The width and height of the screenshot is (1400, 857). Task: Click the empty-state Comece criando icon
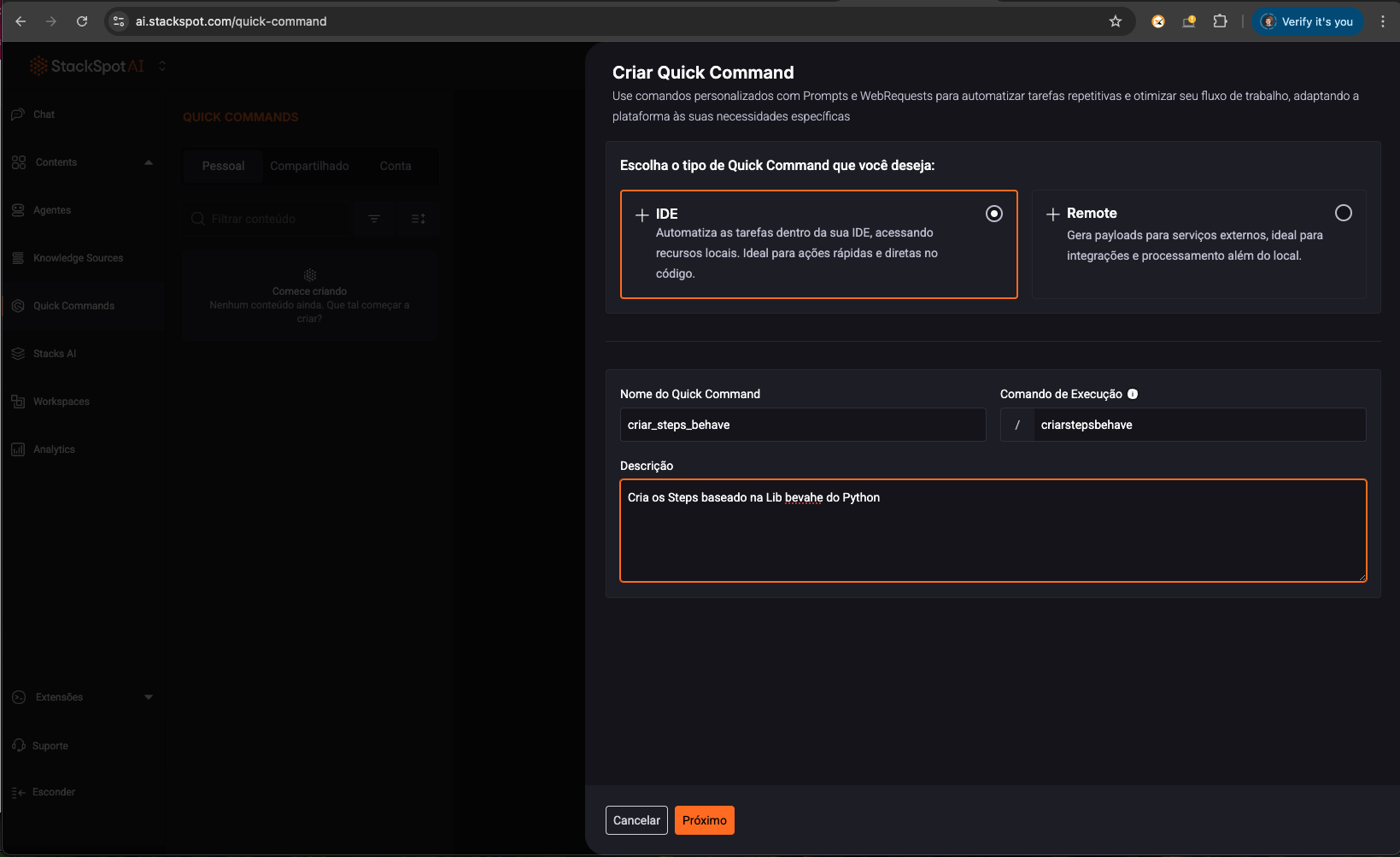[x=310, y=275]
